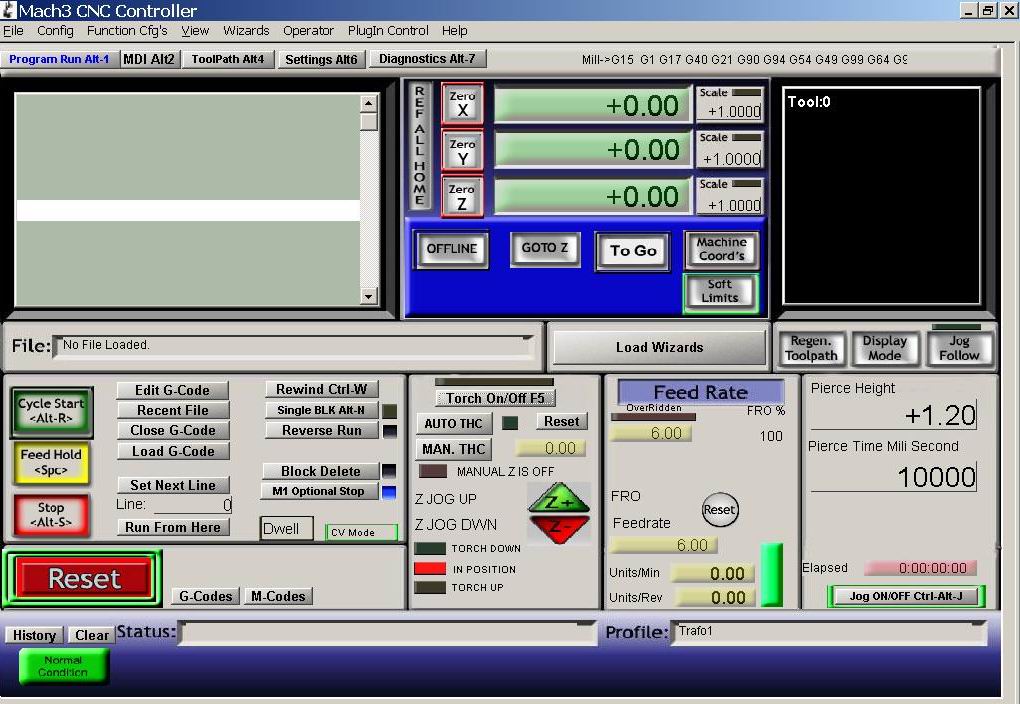Toggle Torch On/Off F5

pos(495,398)
